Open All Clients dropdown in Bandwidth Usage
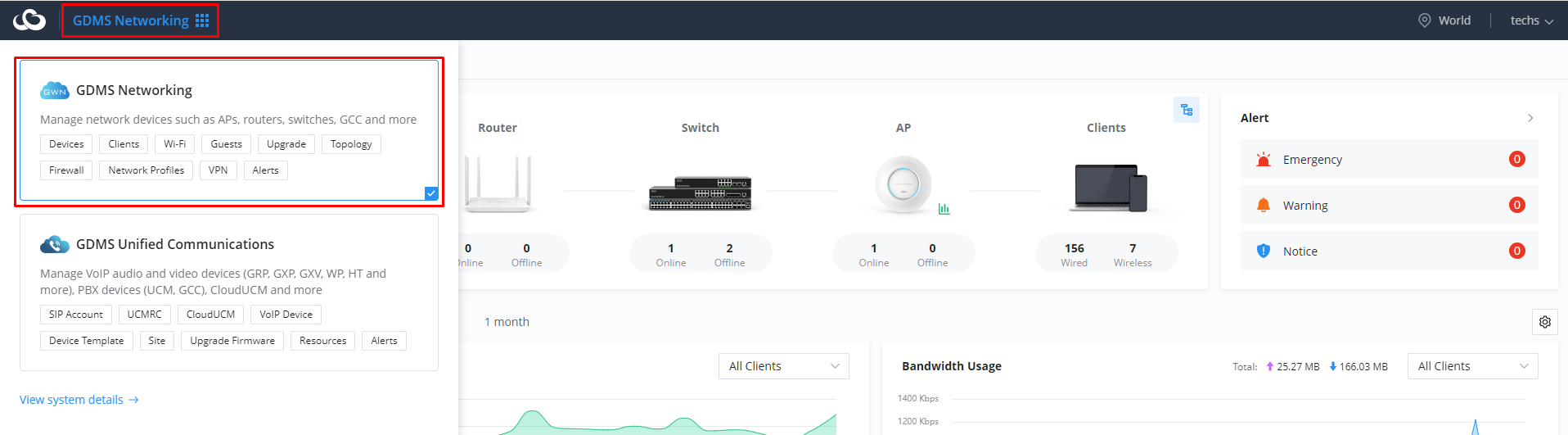The image size is (1568, 435). (x=1472, y=366)
